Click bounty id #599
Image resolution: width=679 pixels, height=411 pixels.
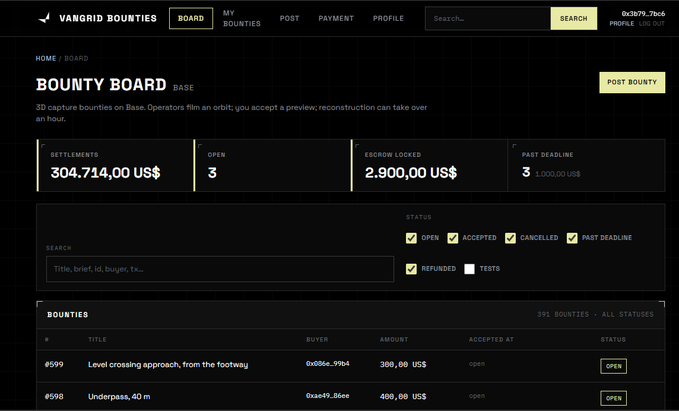54,365
